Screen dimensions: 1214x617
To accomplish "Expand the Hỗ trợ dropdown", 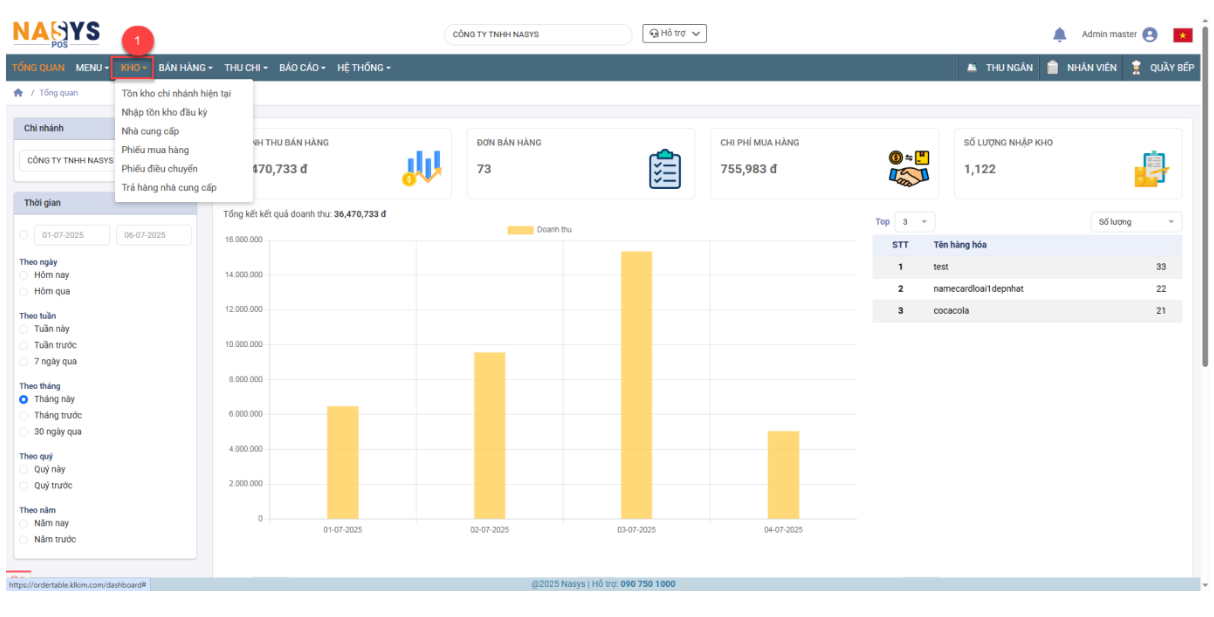I will tap(674, 34).
